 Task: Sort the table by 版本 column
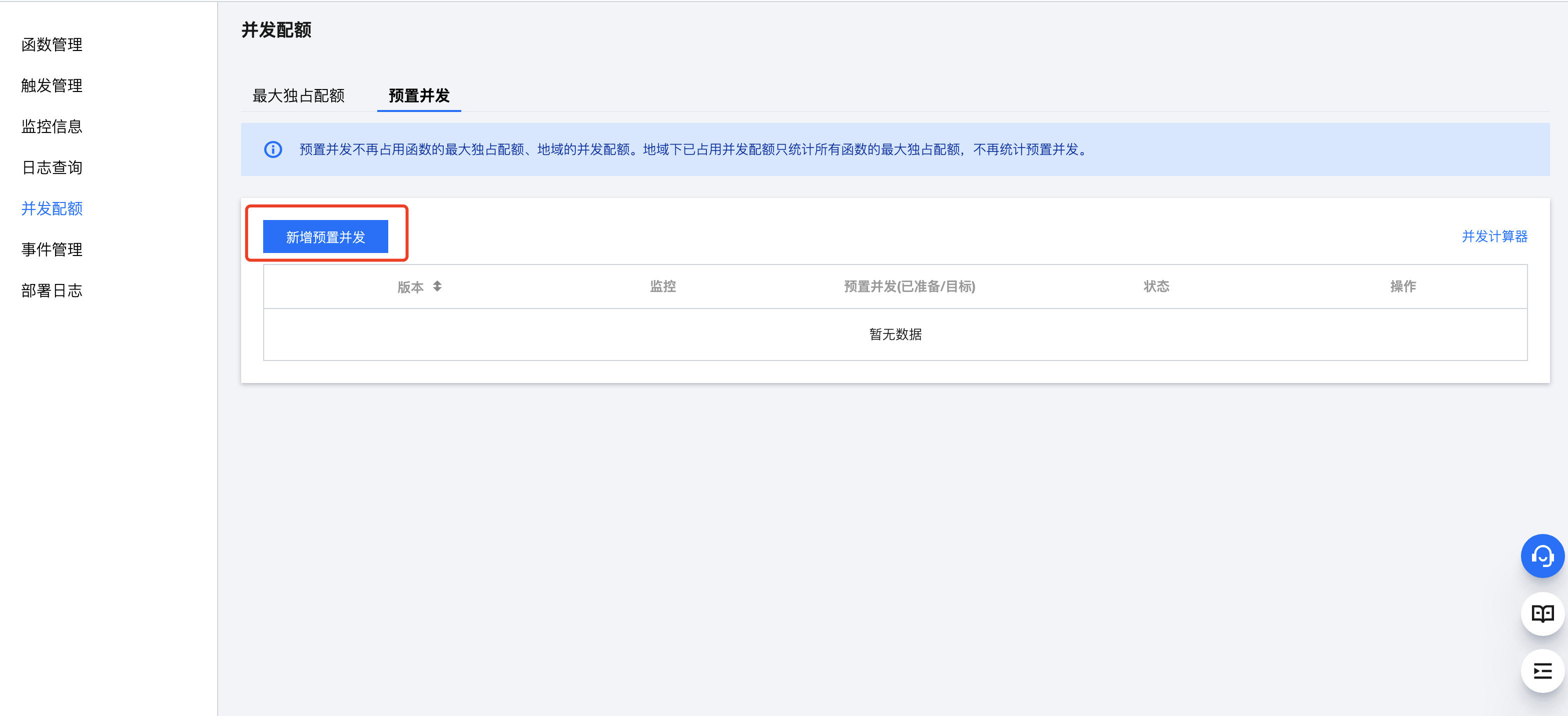[x=437, y=286]
